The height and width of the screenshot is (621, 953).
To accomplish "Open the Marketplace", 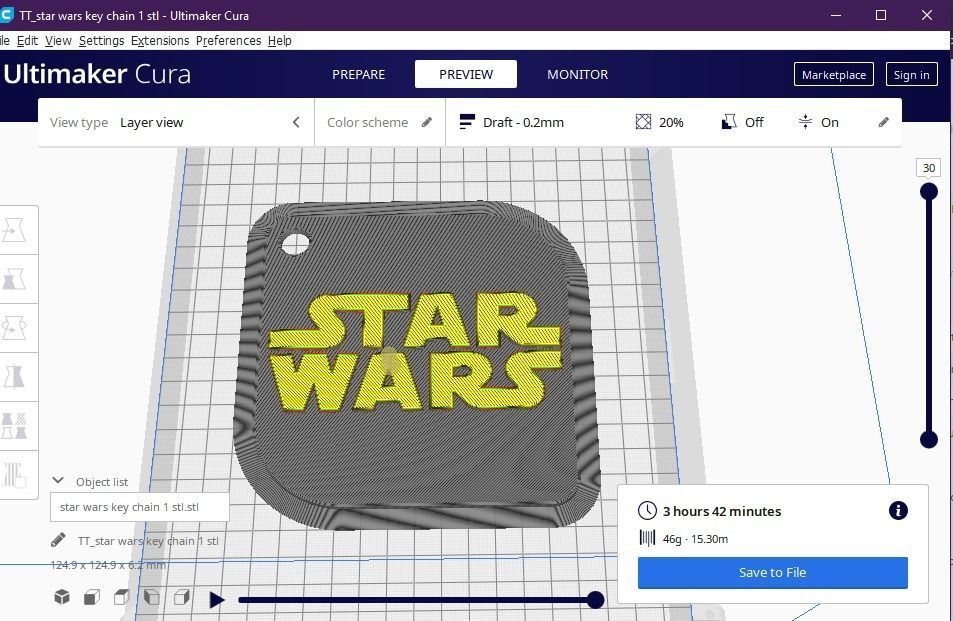I will [834, 75].
